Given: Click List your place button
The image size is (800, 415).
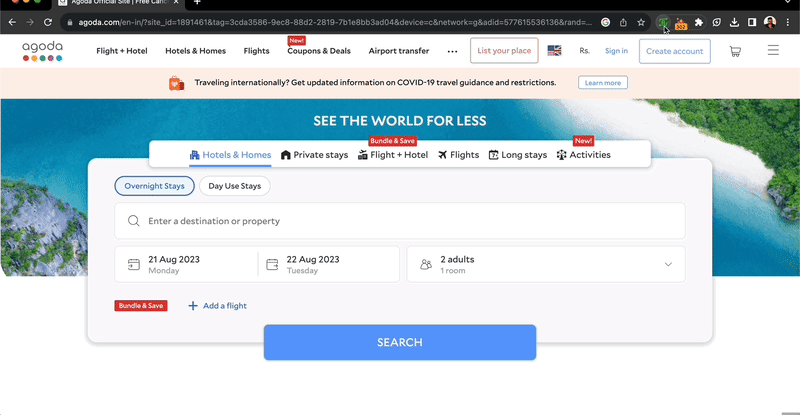Looking at the screenshot, I should point(504,51).
